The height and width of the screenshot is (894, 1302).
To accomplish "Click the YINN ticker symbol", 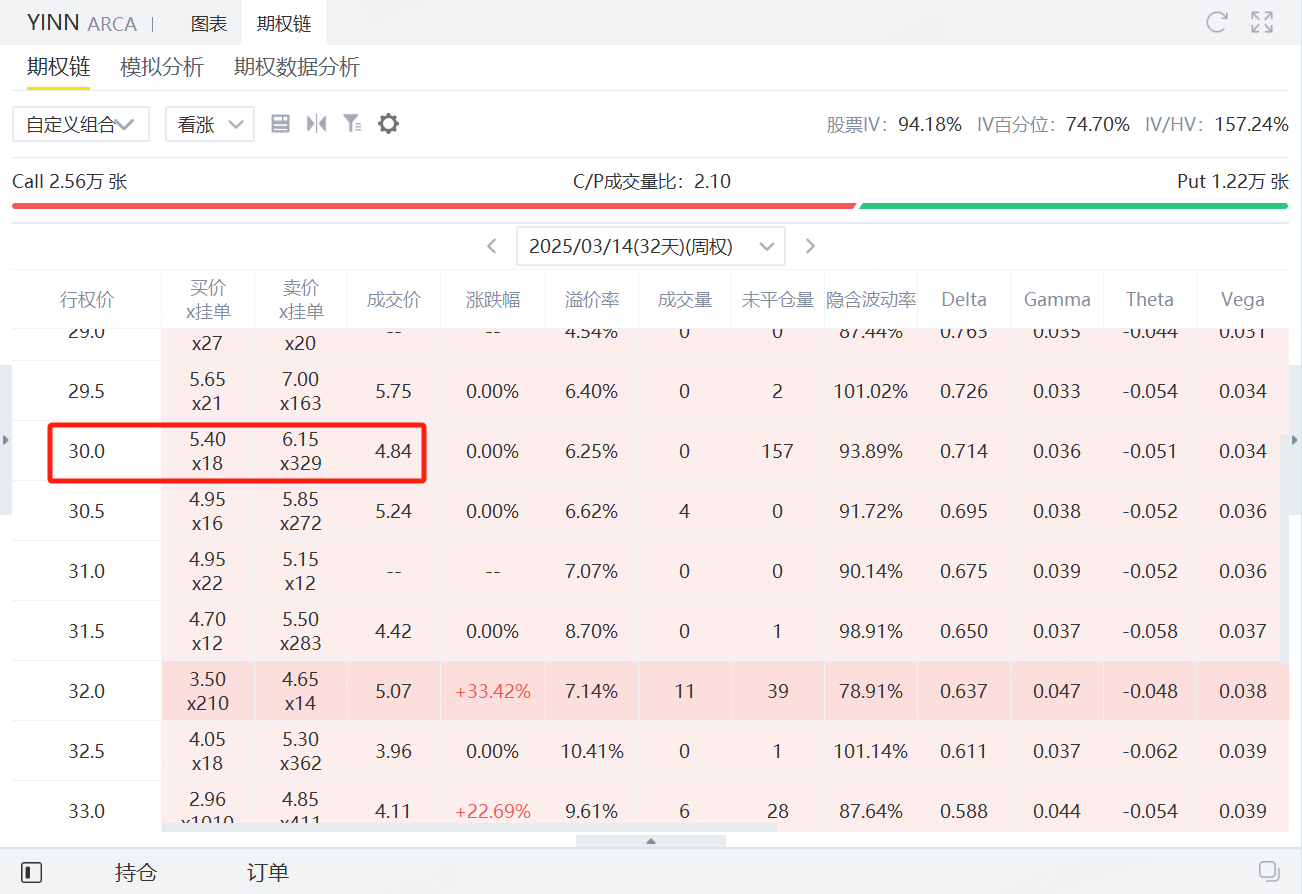I will (x=52, y=22).
